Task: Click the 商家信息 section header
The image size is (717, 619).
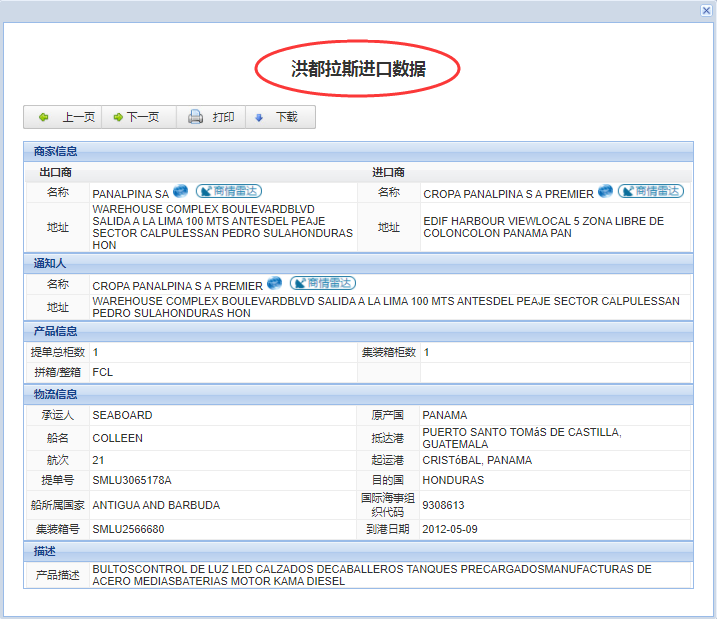Action: (x=56, y=152)
